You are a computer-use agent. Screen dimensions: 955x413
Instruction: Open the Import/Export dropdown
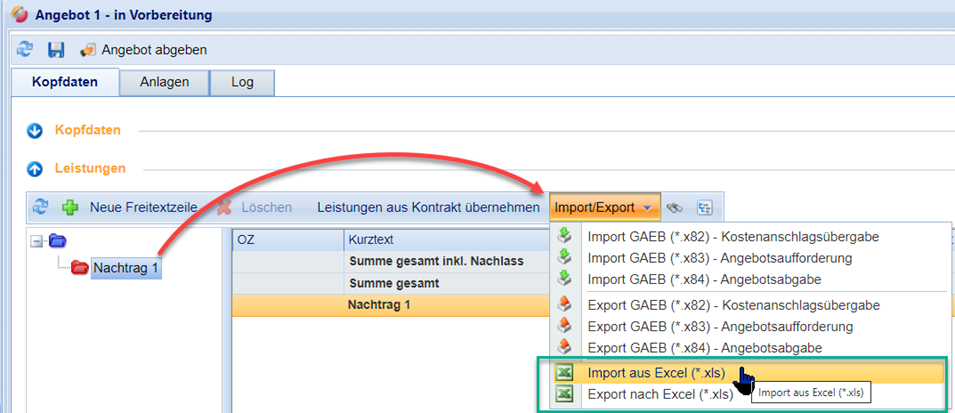coord(604,207)
